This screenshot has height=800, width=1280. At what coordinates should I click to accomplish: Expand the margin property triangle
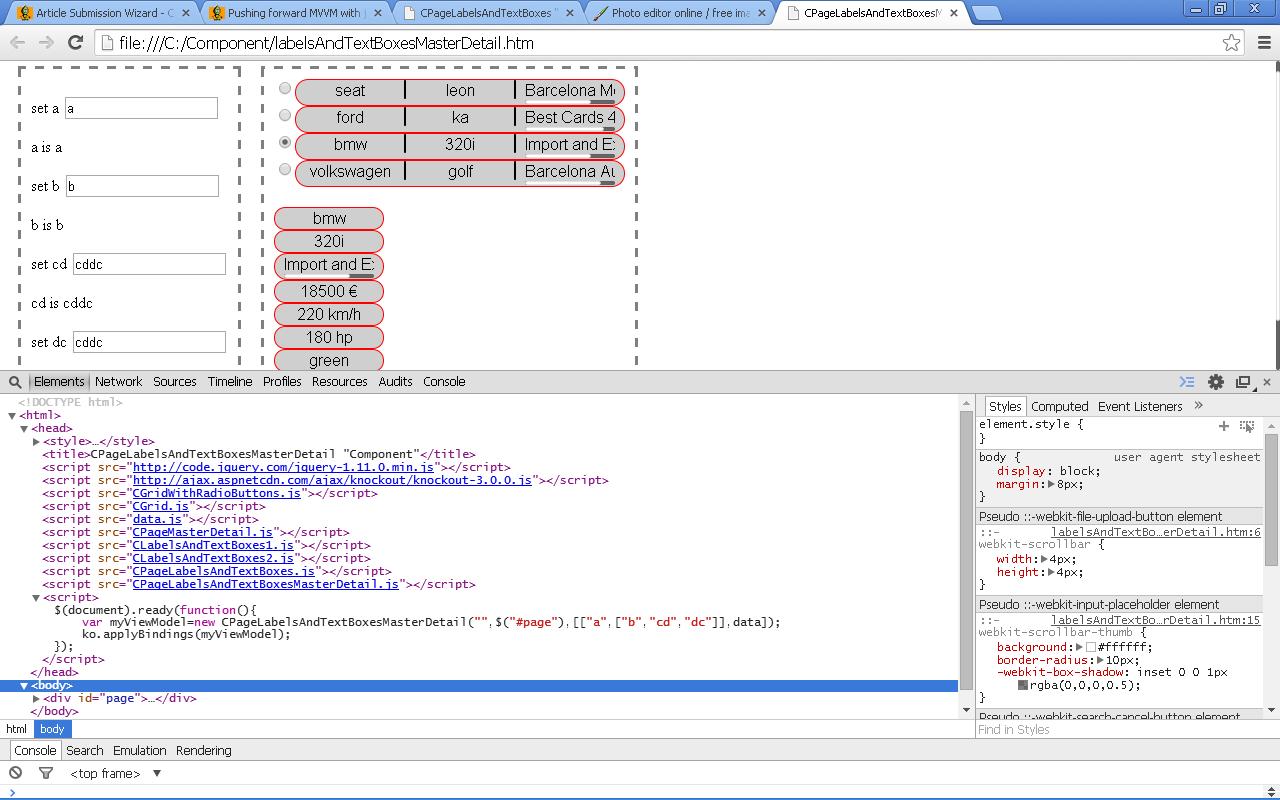1051,484
